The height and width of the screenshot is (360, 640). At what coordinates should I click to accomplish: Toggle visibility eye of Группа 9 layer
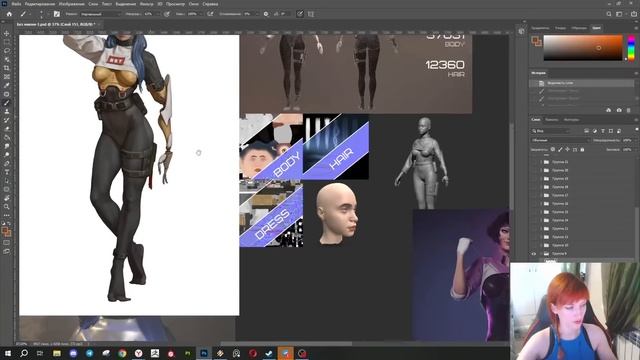click(x=533, y=254)
